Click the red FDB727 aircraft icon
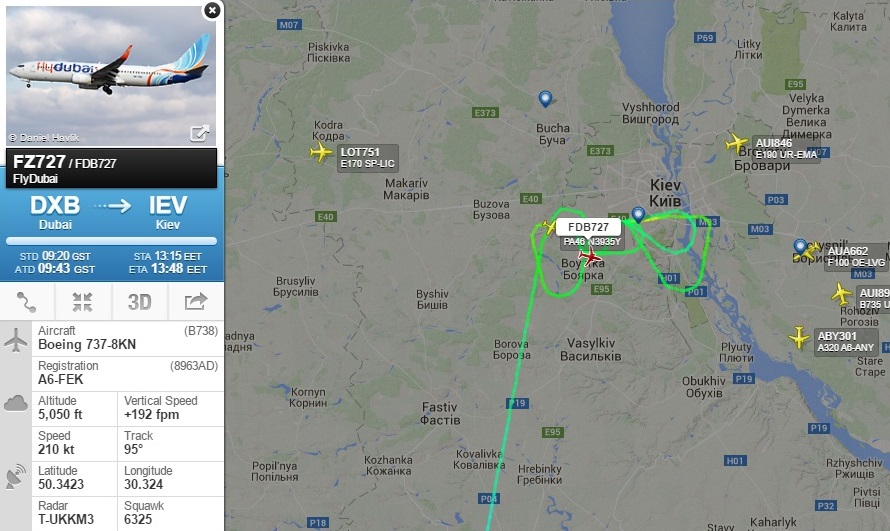 (590, 257)
